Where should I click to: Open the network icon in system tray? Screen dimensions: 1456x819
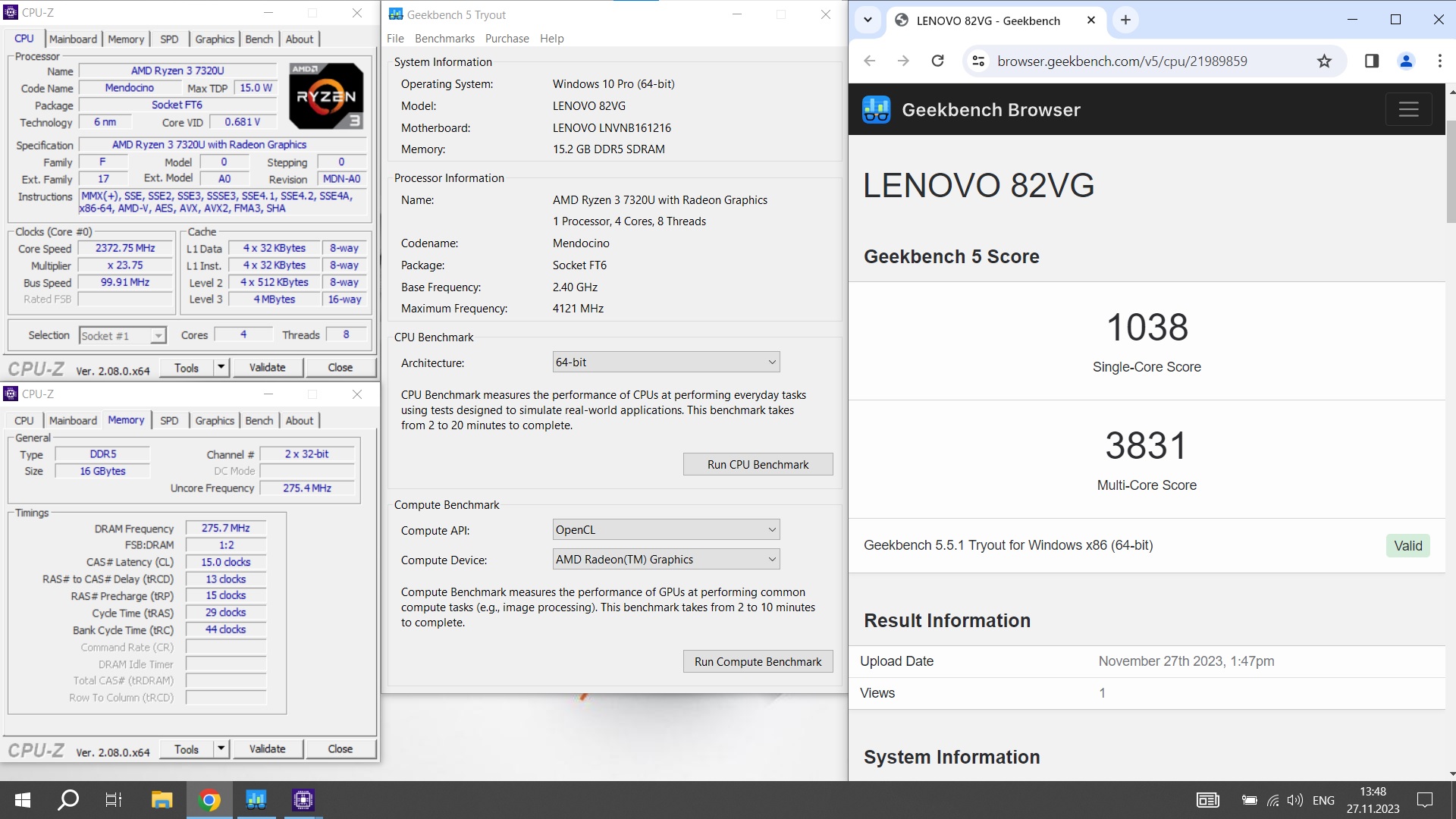coord(1273,800)
